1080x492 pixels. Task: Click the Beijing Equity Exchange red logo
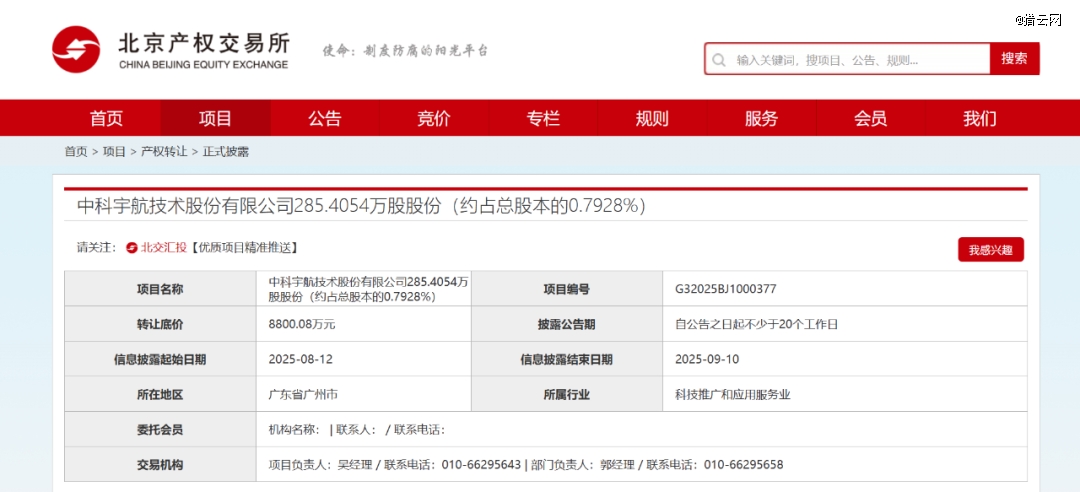pos(76,50)
